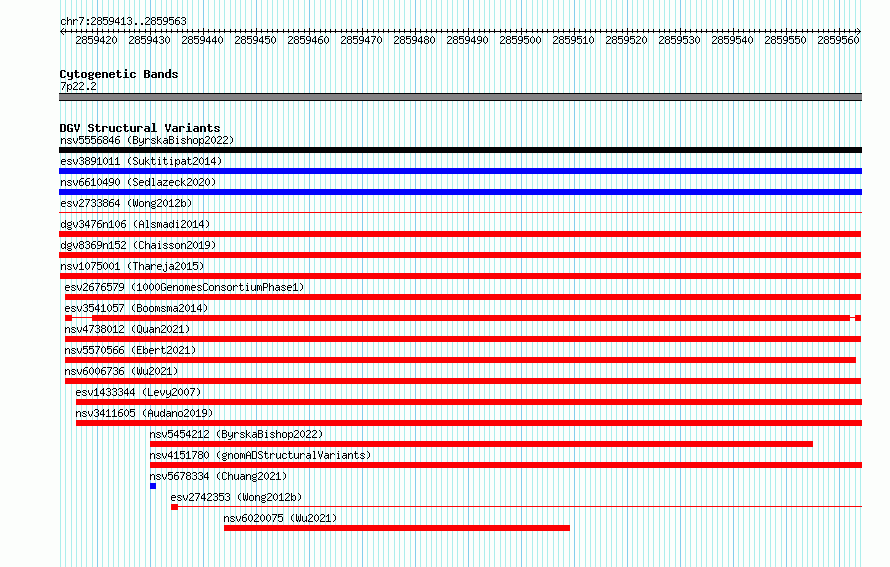890x567 pixels.
Task: Click ruler position label 2859510
Action: point(573,40)
